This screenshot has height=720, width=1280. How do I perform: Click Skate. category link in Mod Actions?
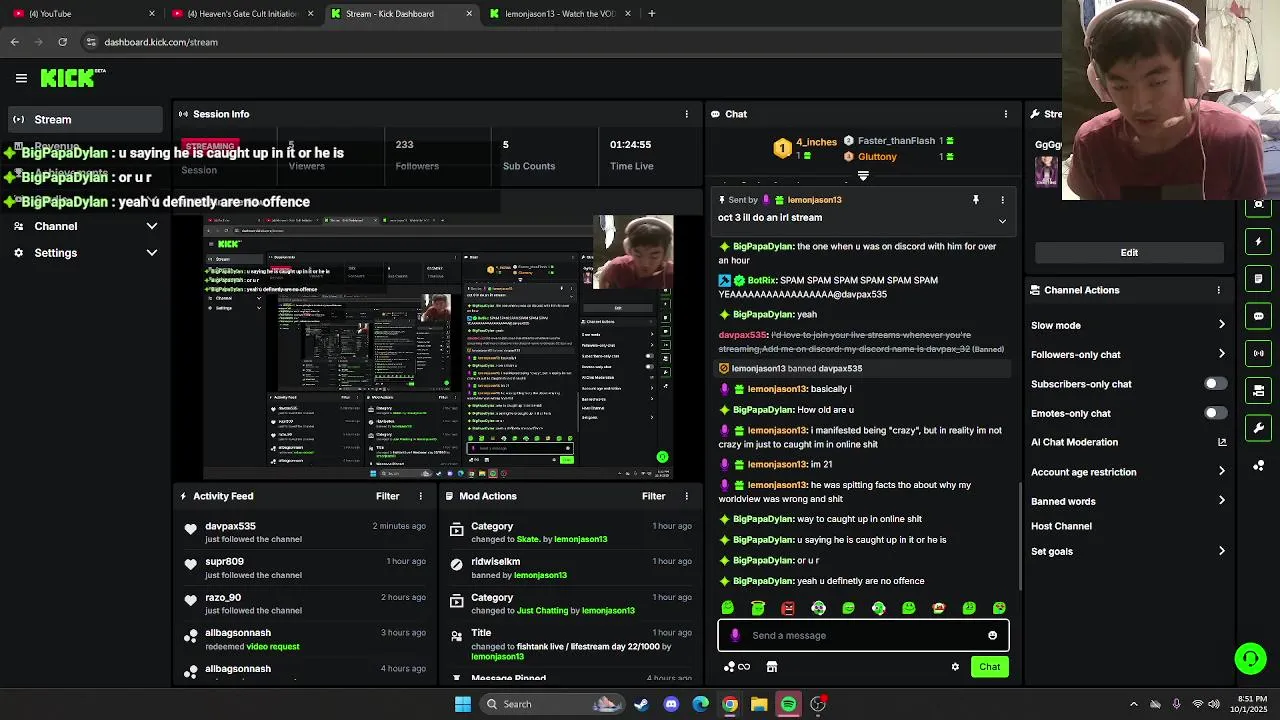528,540
